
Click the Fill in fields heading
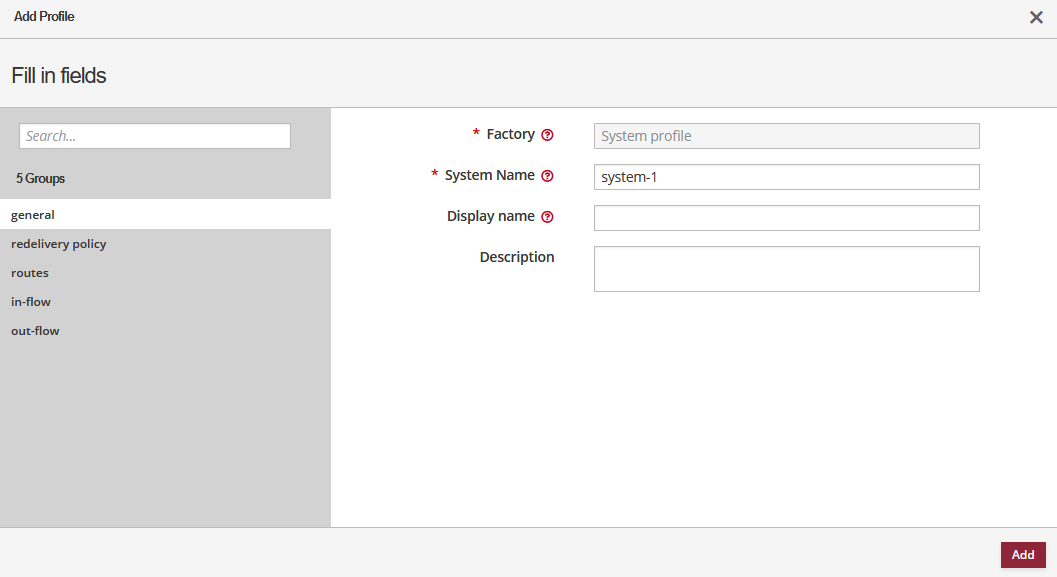[x=57, y=74]
